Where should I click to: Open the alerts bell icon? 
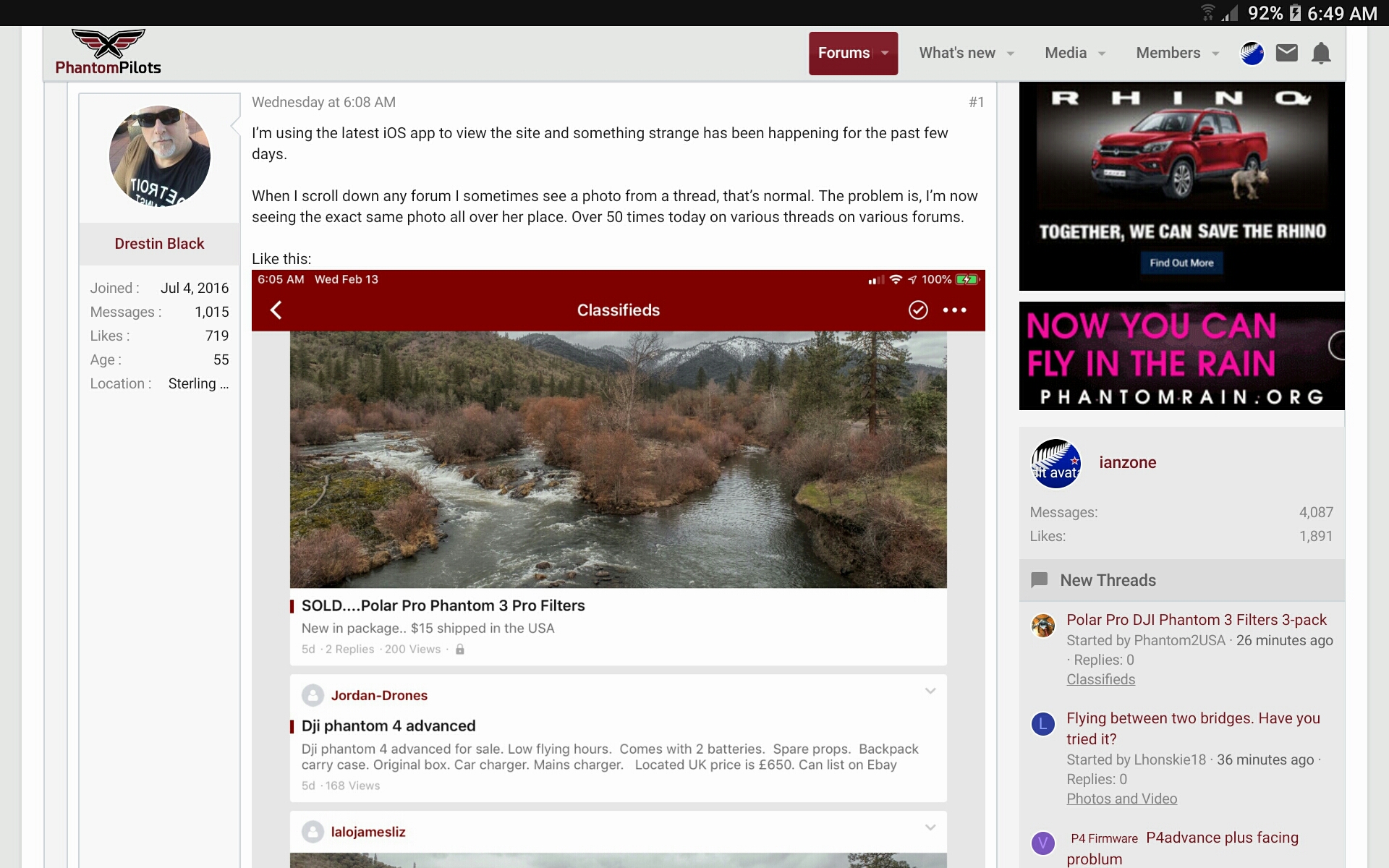pos(1321,54)
